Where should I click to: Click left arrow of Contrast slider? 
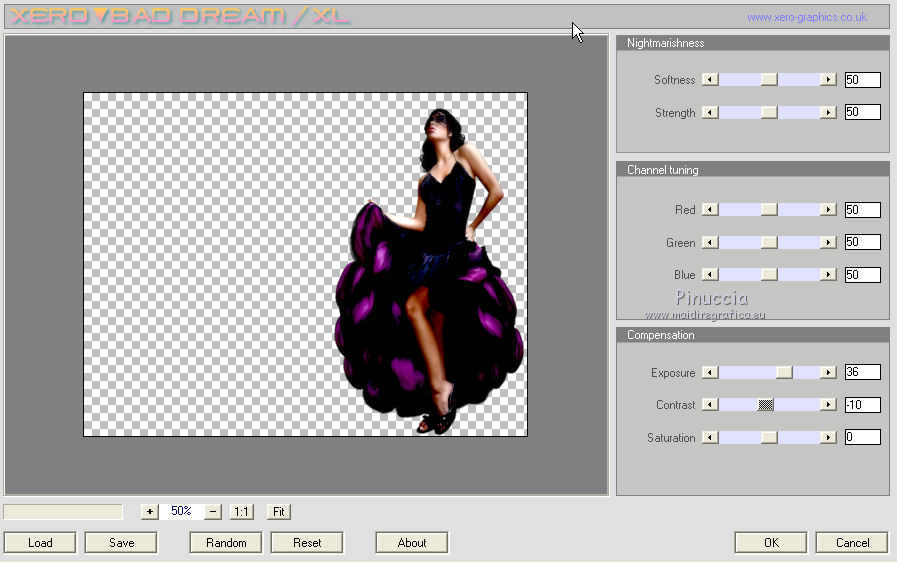(x=710, y=405)
